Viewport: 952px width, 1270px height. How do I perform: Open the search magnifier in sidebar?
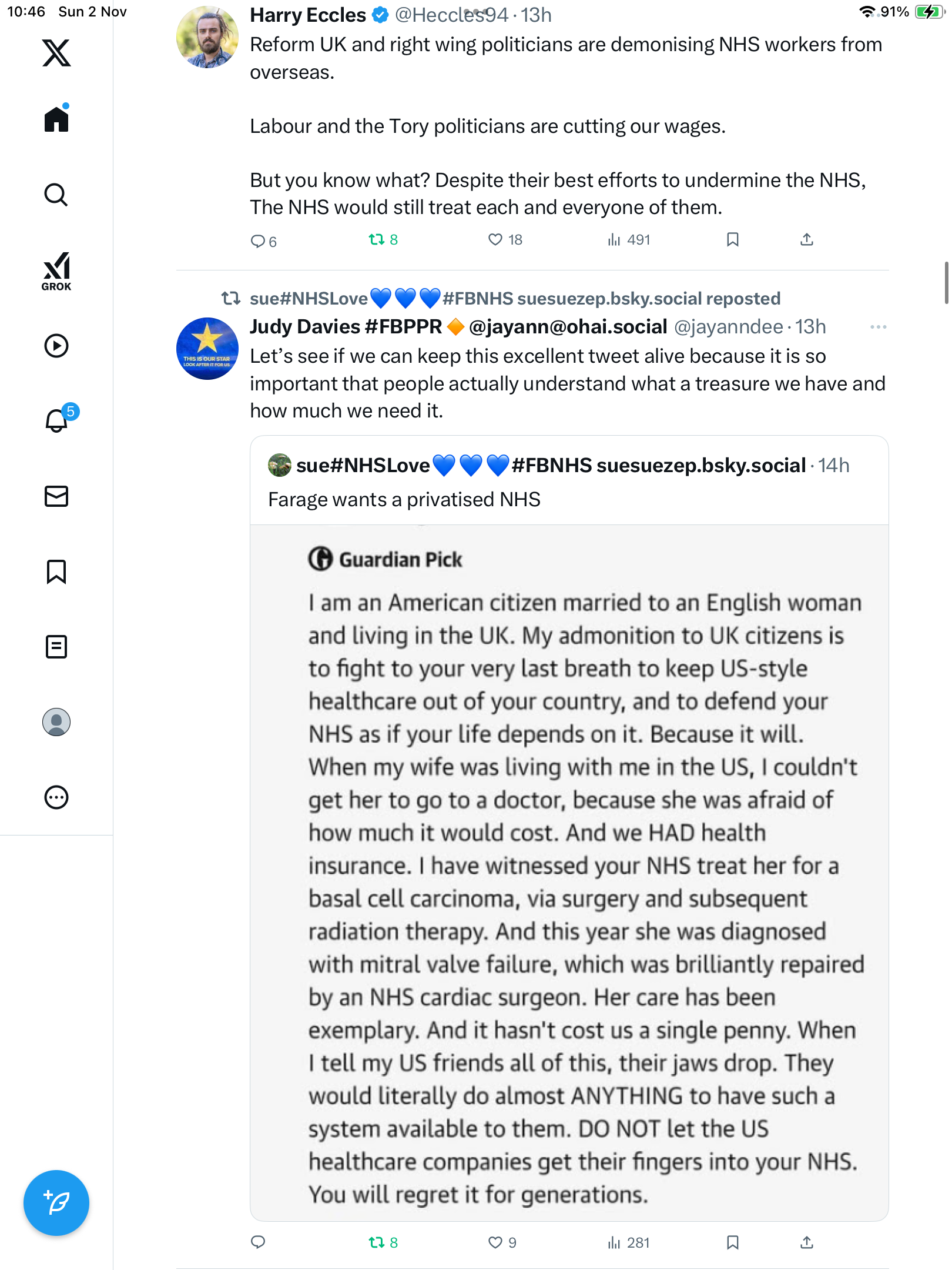point(56,195)
